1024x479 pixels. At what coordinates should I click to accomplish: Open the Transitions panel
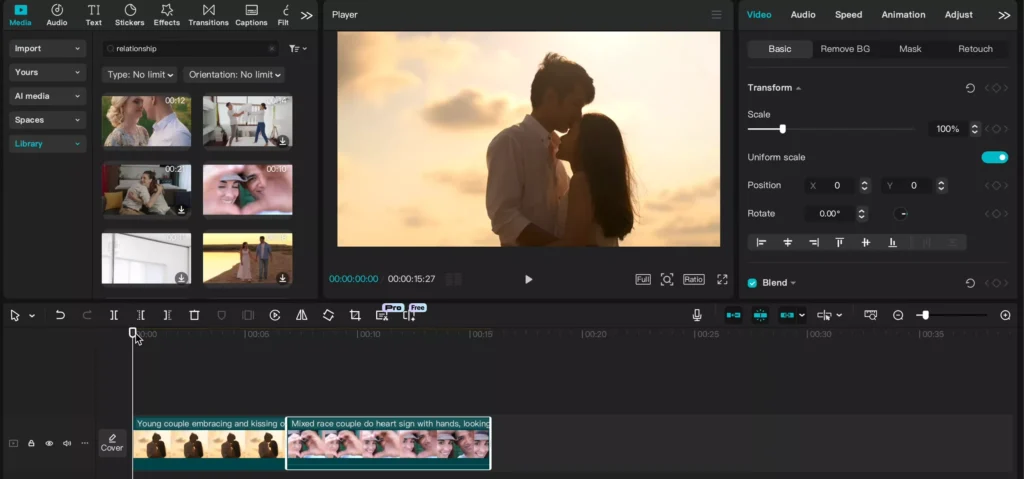tap(208, 15)
